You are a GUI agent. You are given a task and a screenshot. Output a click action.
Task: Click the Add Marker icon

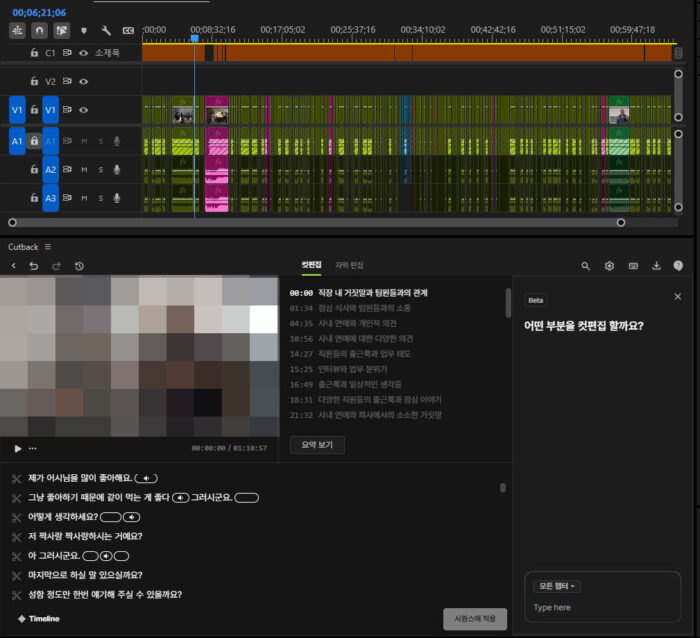tap(83, 31)
